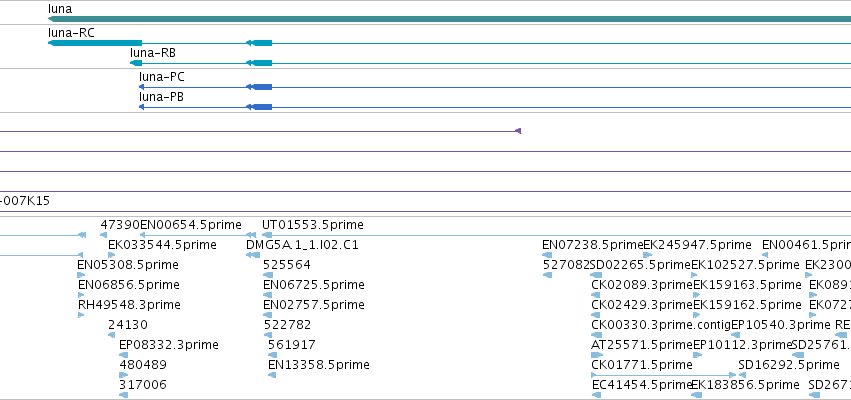Click the luna-PB protein label
The height and width of the screenshot is (400, 851).
pyautogui.click(x=161, y=97)
